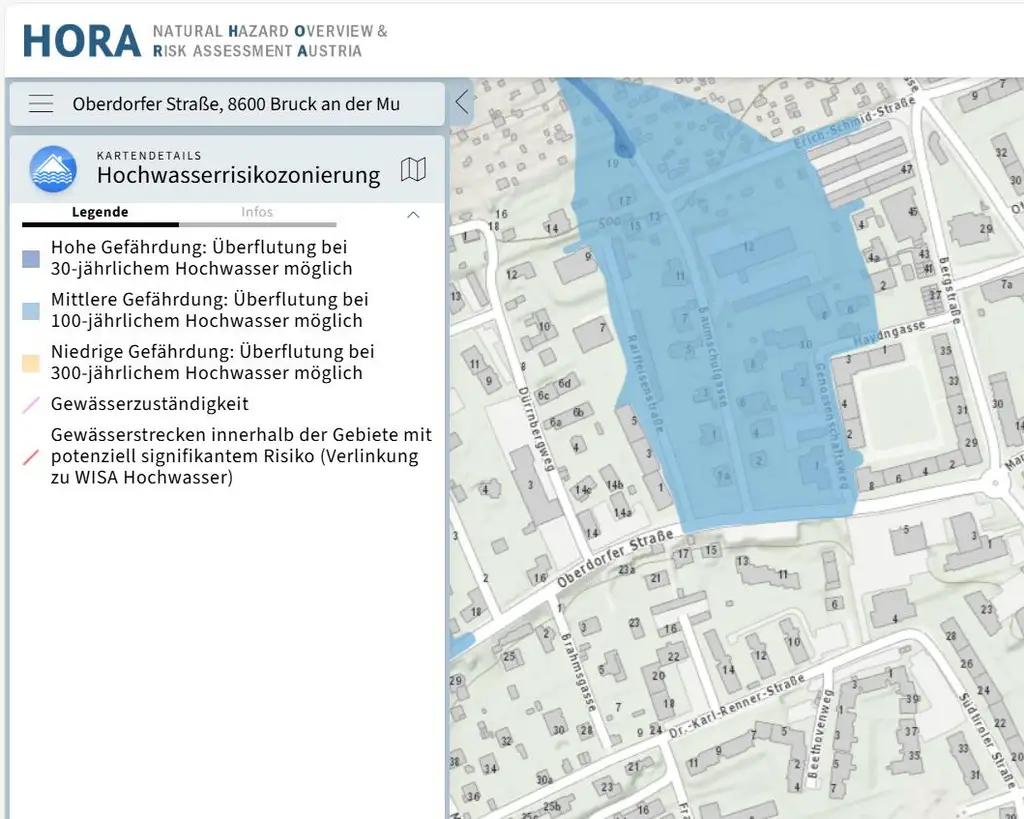Click the HORA logo

point(82,41)
